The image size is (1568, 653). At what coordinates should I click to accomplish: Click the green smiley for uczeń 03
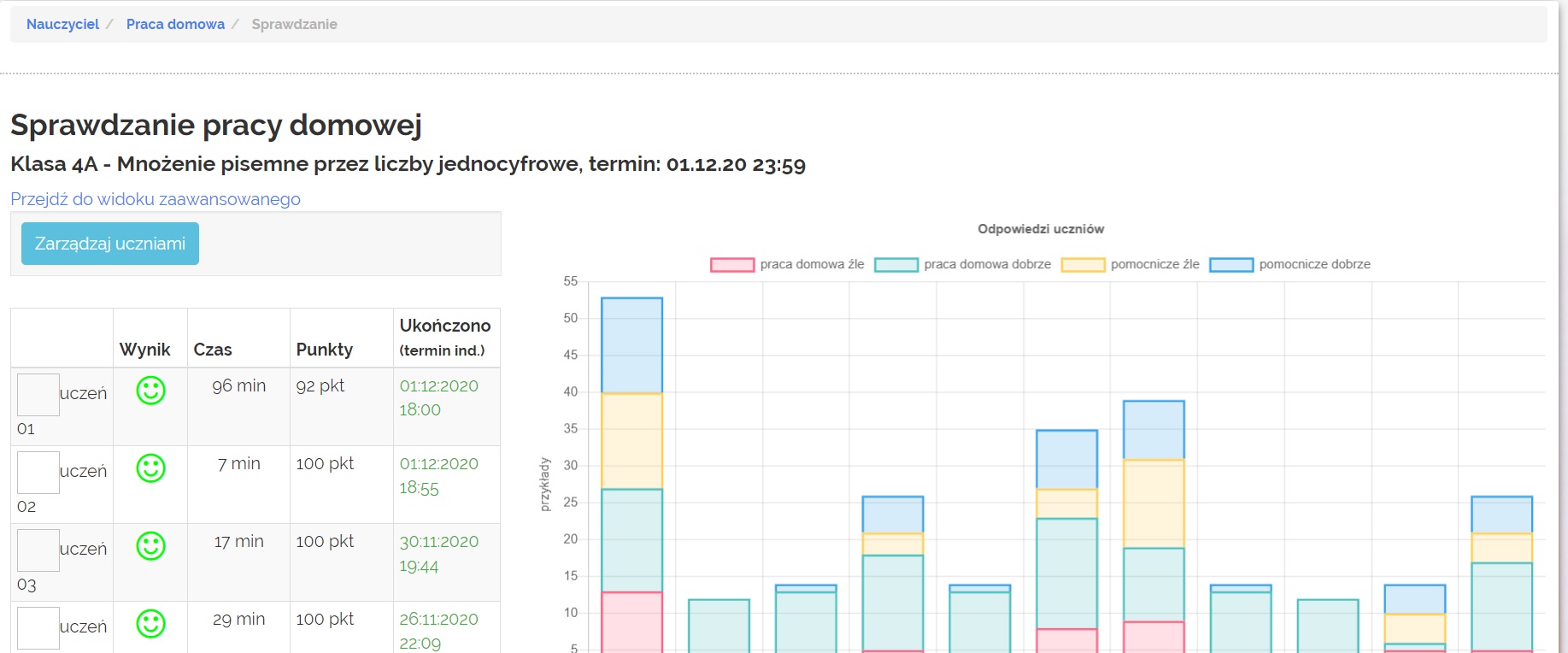150,546
